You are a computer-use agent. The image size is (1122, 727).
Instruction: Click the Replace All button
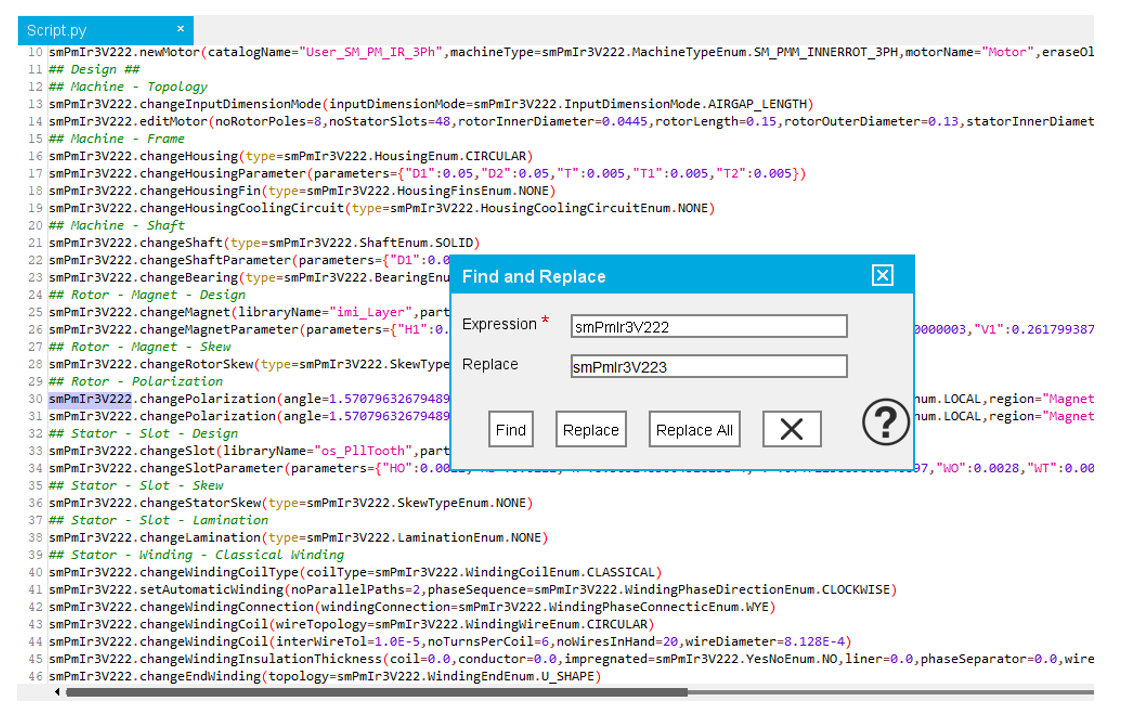tap(694, 430)
